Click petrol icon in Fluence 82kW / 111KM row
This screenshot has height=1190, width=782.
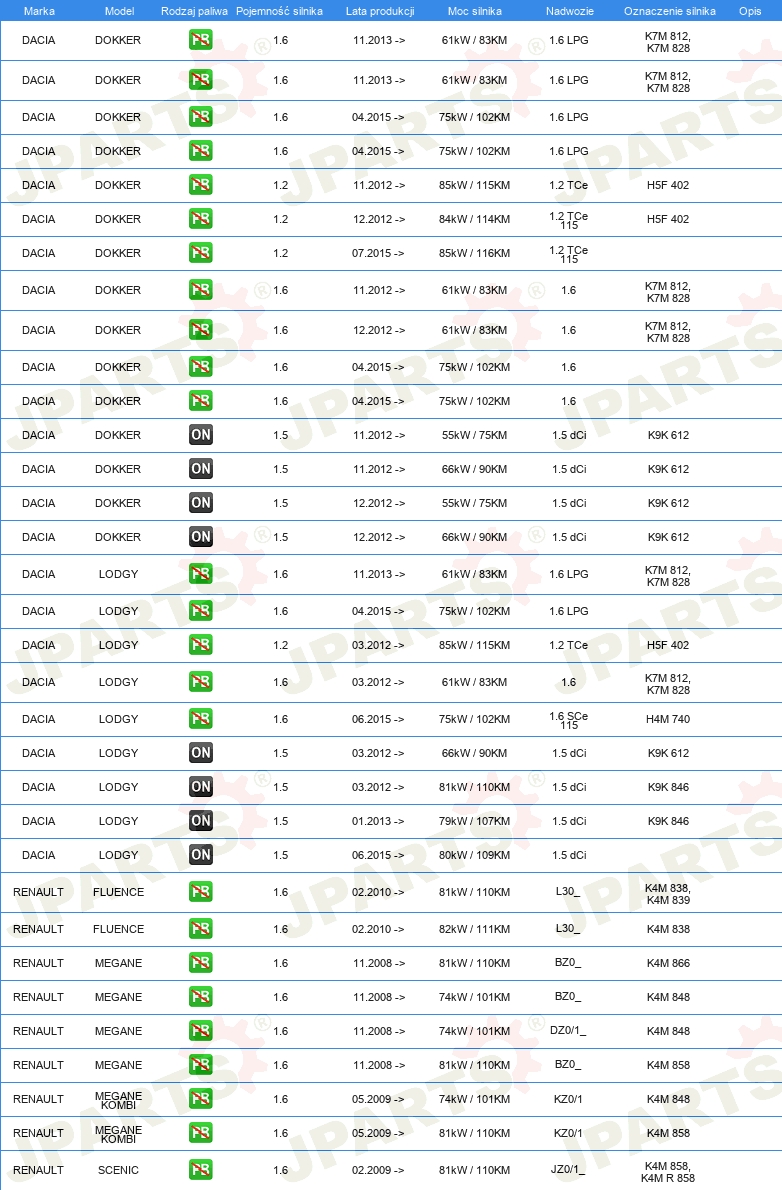tap(200, 929)
